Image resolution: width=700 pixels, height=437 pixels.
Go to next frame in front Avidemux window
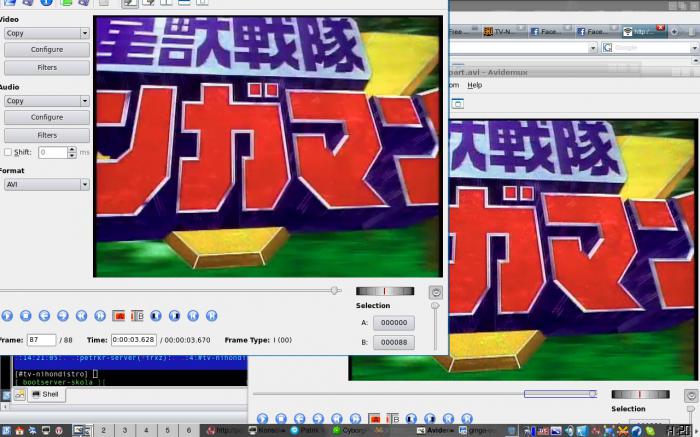point(63,316)
